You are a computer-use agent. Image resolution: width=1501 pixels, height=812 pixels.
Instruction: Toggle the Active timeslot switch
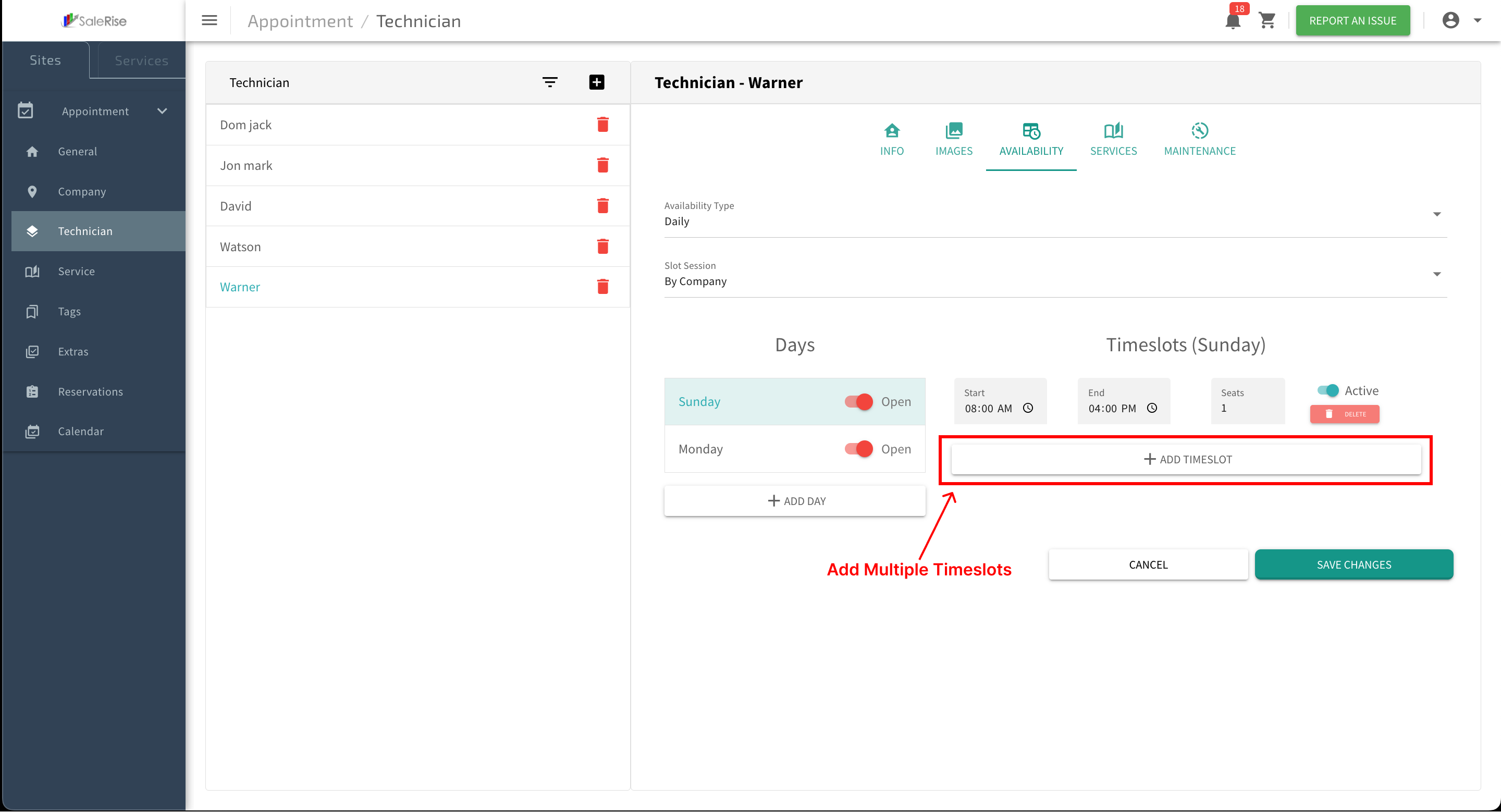[1328, 391]
